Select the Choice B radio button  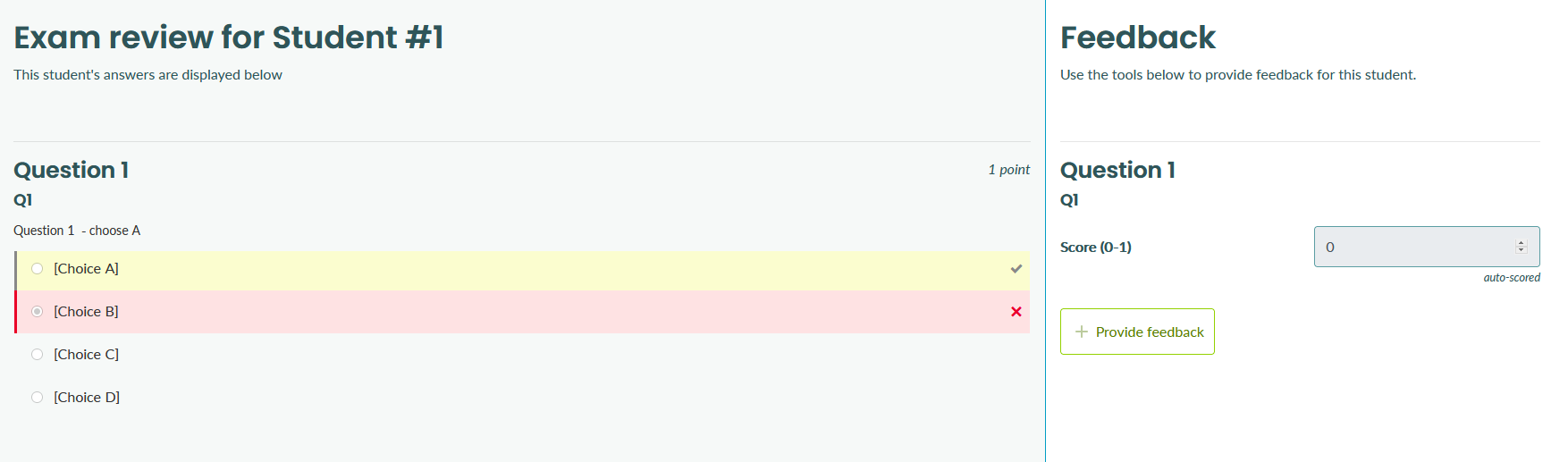[x=38, y=312]
